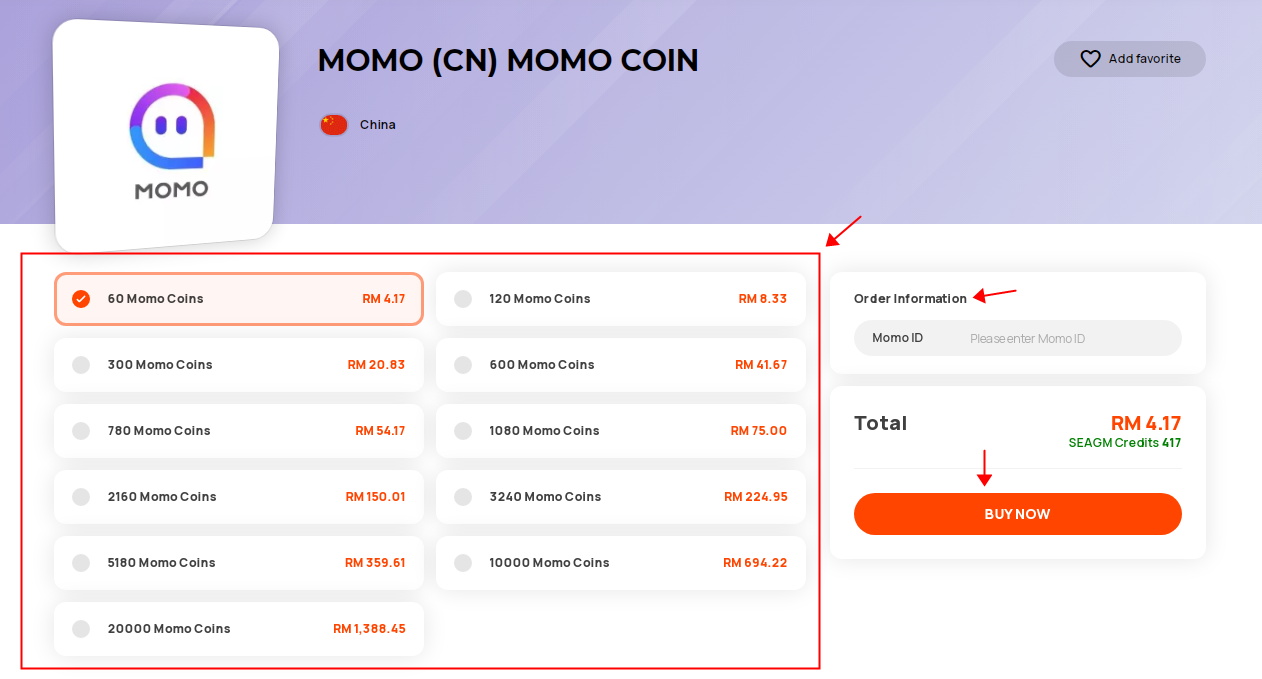The width and height of the screenshot is (1262, 679).
Task: Click the China flag icon
Action: coord(333,125)
